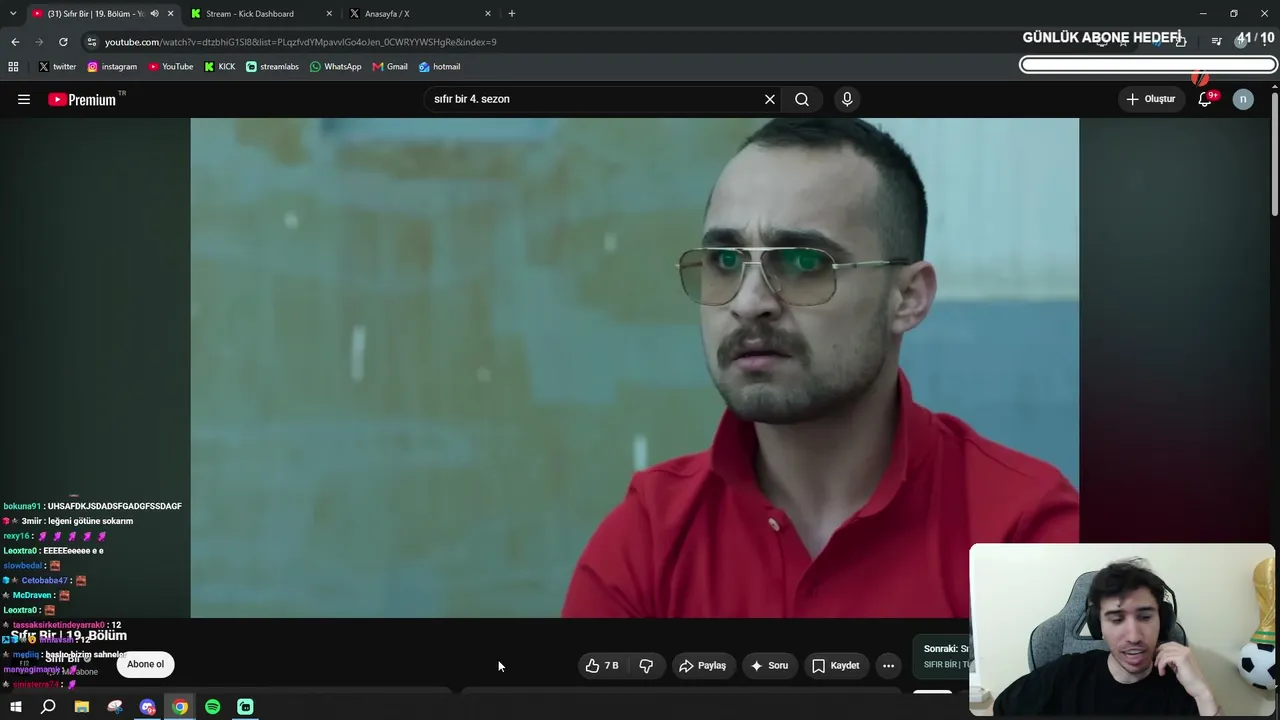This screenshot has width=1280, height=720.
Task: Open Gmail bookmark
Action: [x=390, y=67]
